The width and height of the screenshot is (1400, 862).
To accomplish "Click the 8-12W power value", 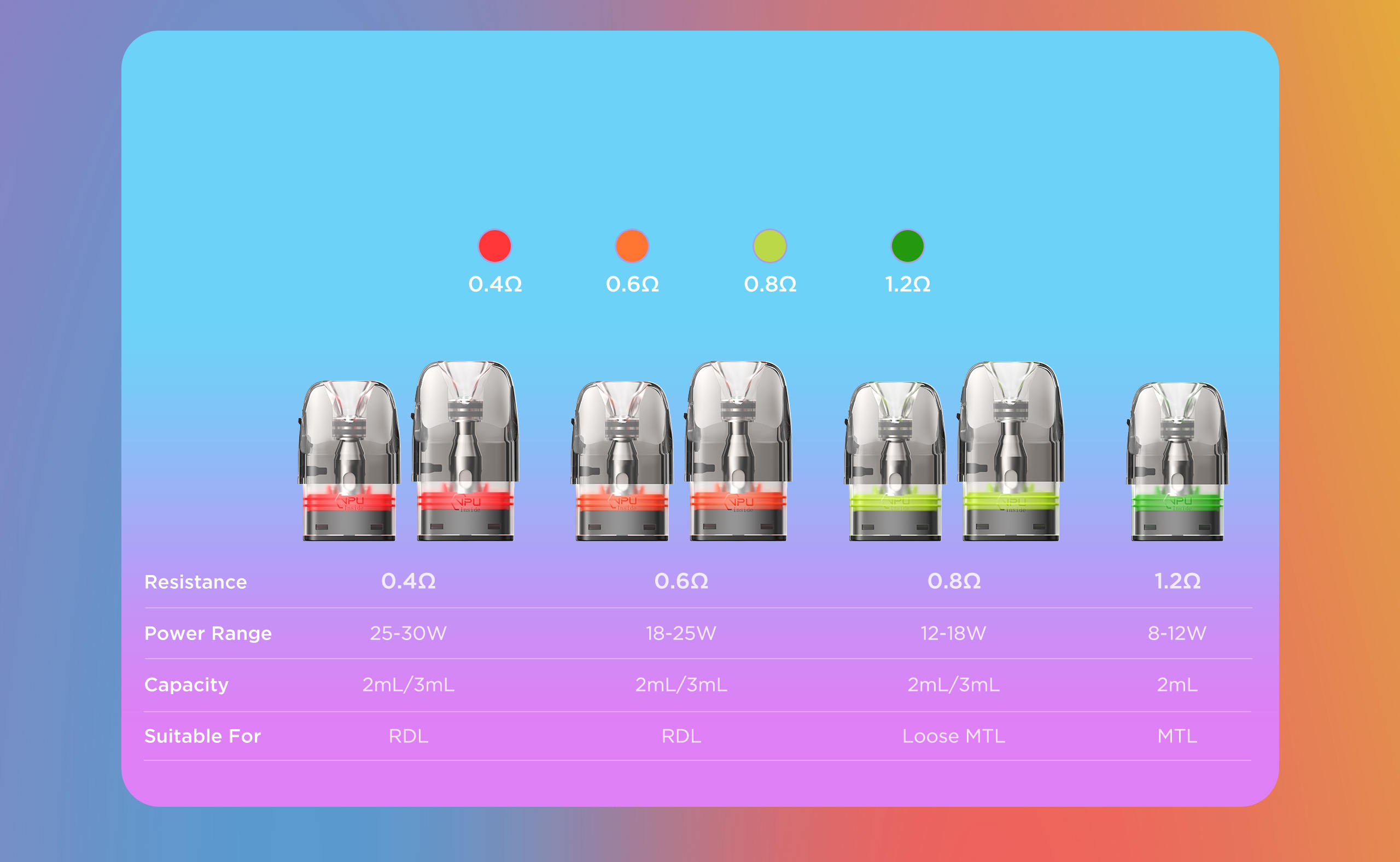I will pyautogui.click(x=1177, y=634).
